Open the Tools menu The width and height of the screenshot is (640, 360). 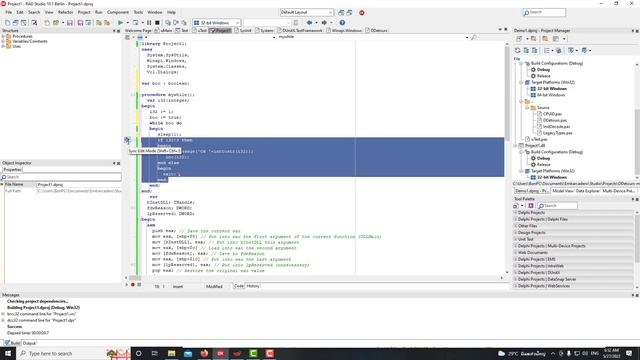pos(138,13)
